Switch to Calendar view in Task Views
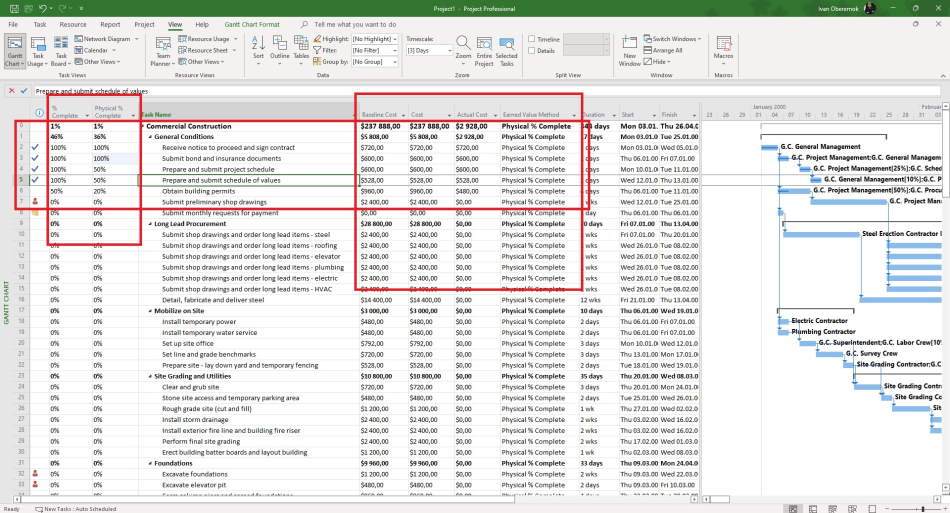Image resolution: width=950 pixels, height=513 pixels. 95,50
